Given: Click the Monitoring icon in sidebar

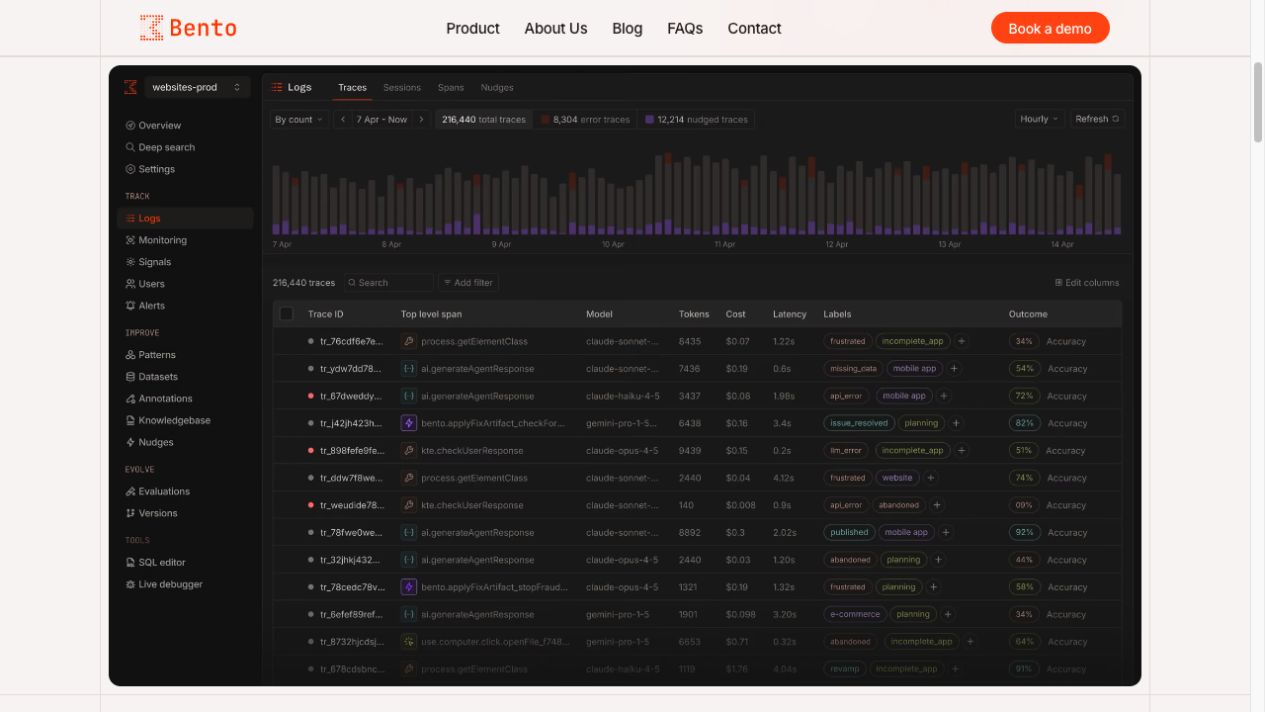Looking at the screenshot, I should coord(130,240).
